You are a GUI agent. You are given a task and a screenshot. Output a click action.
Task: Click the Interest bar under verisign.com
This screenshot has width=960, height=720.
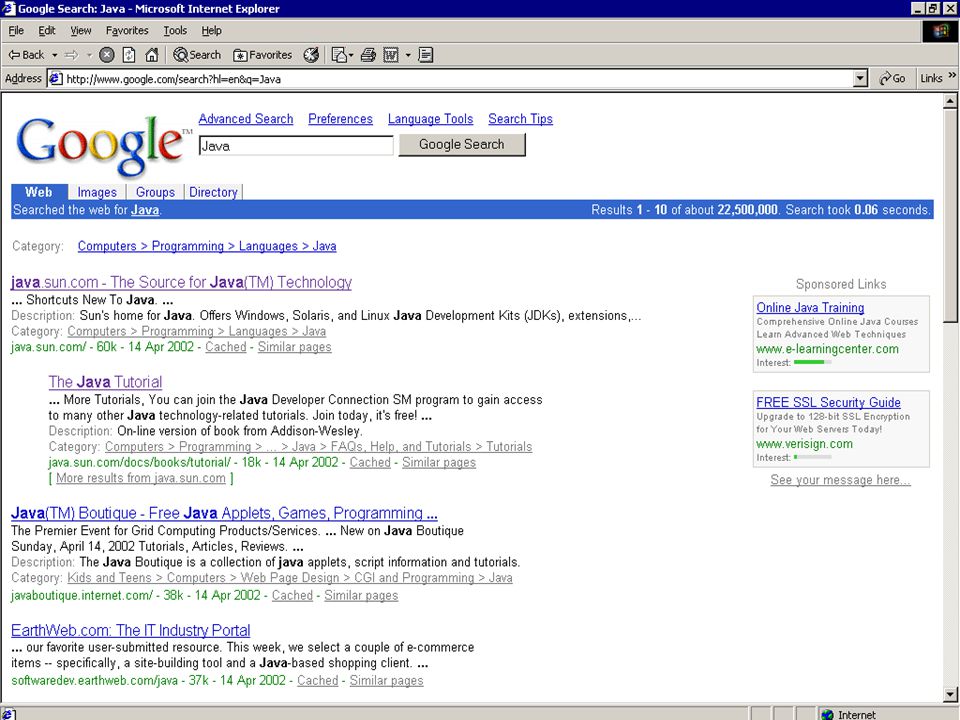pos(812,457)
